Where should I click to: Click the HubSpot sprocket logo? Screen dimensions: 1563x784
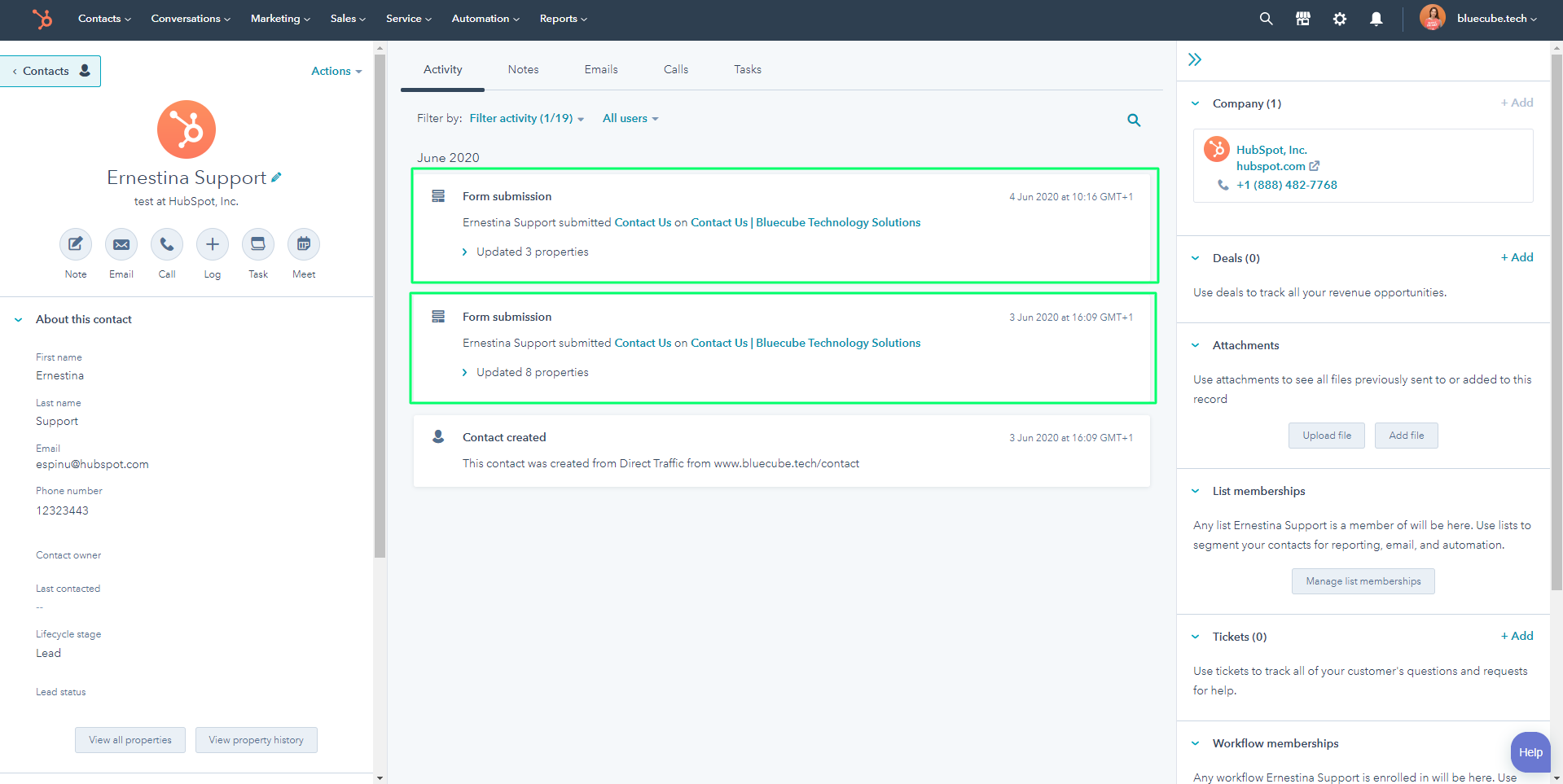coord(42,19)
